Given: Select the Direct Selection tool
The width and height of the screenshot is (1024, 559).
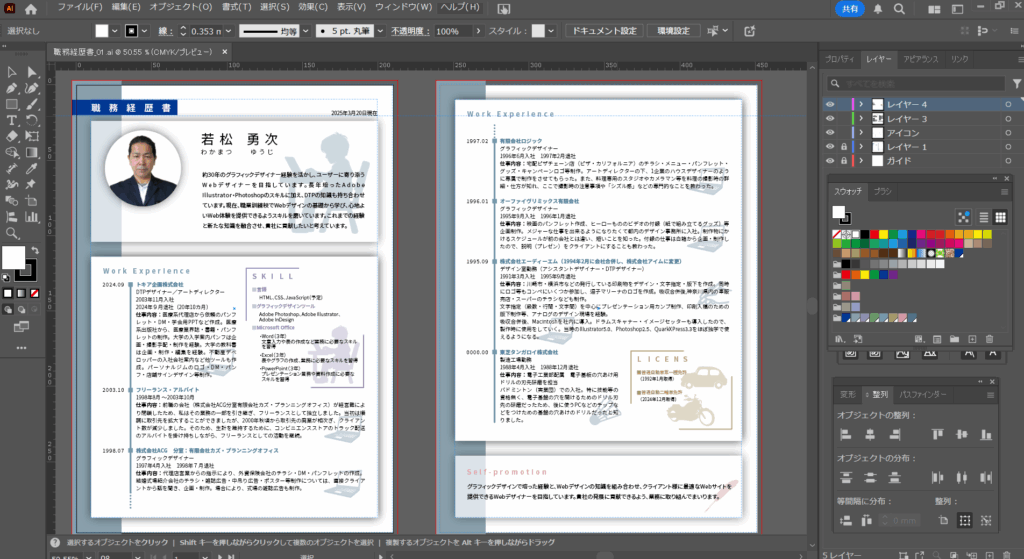Looking at the screenshot, I should [32, 72].
